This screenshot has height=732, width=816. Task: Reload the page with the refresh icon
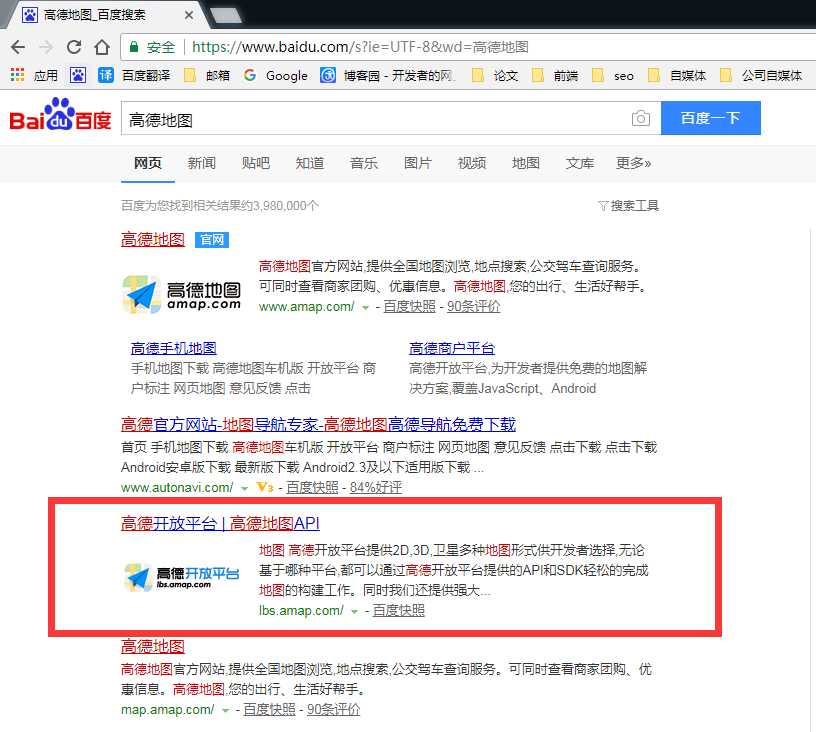click(x=74, y=47)
